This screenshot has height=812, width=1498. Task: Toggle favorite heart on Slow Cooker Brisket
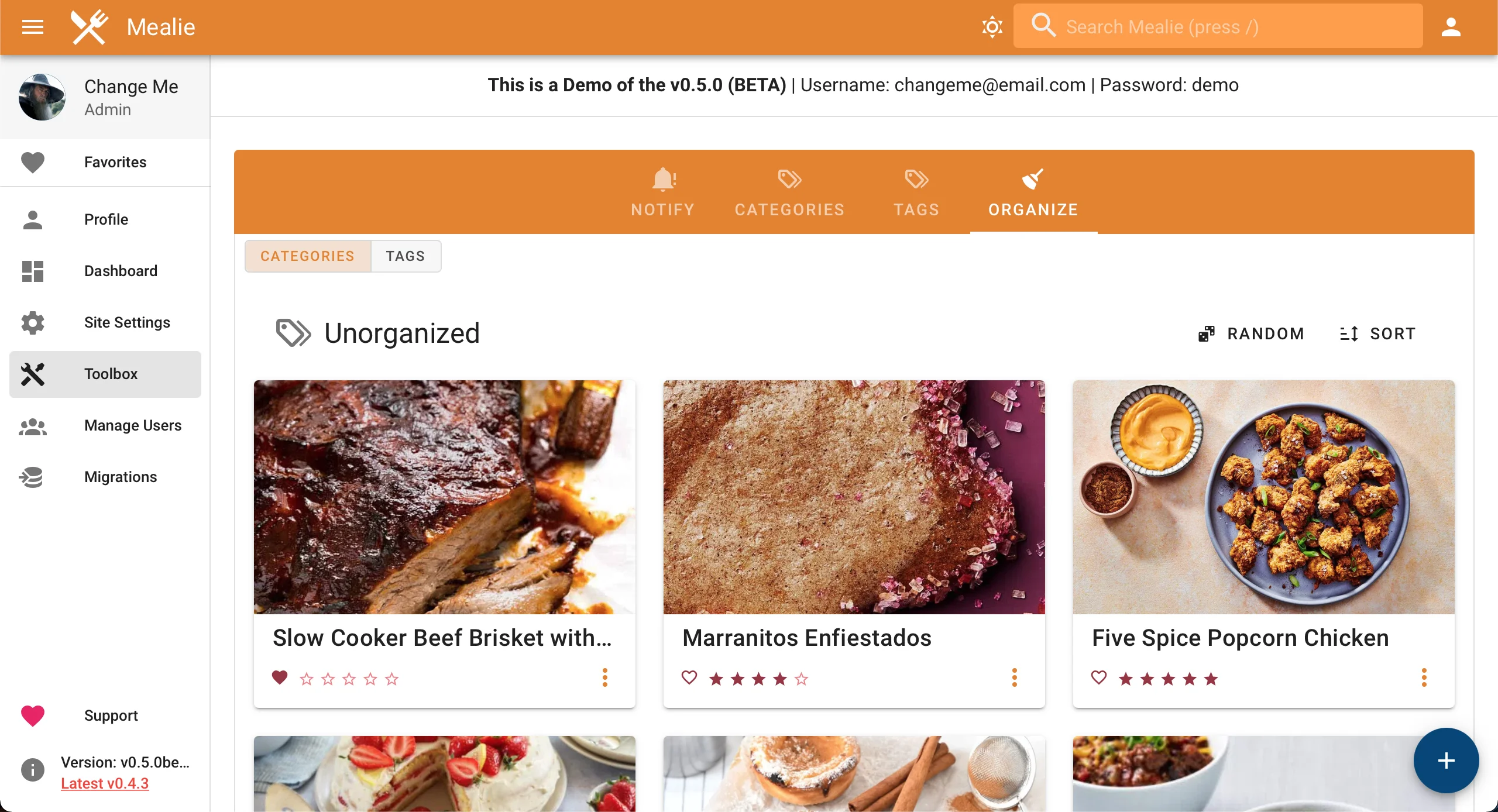(280, 677)
